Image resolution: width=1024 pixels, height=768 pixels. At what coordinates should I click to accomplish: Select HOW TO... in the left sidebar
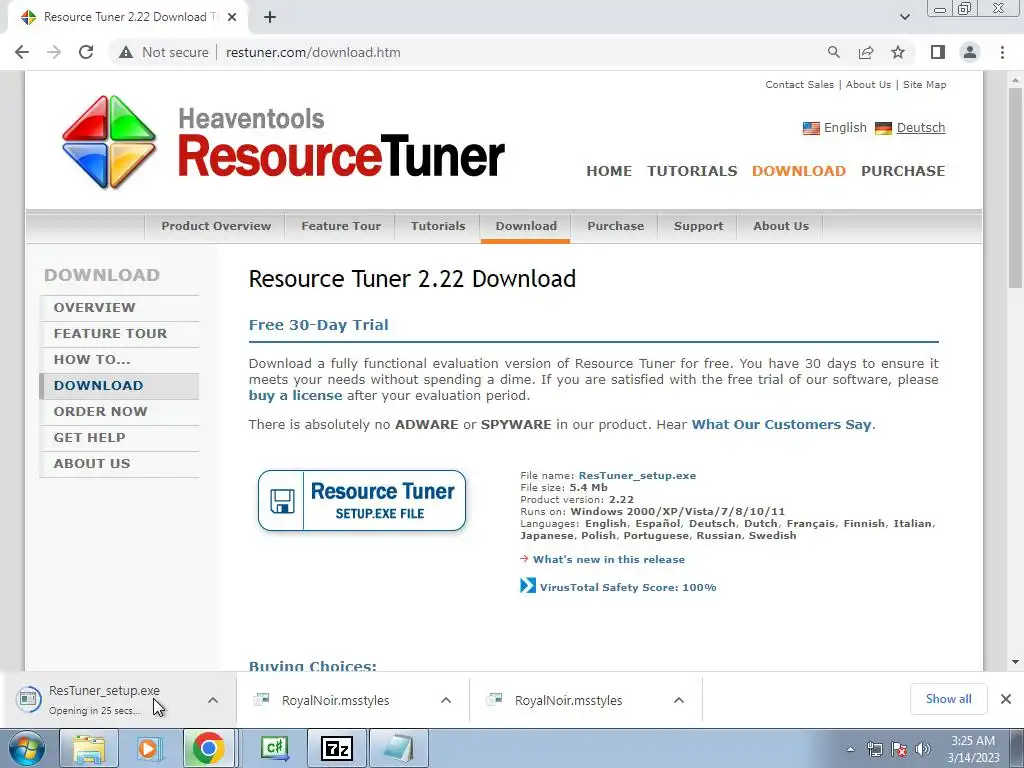click(x=119, y=360)
